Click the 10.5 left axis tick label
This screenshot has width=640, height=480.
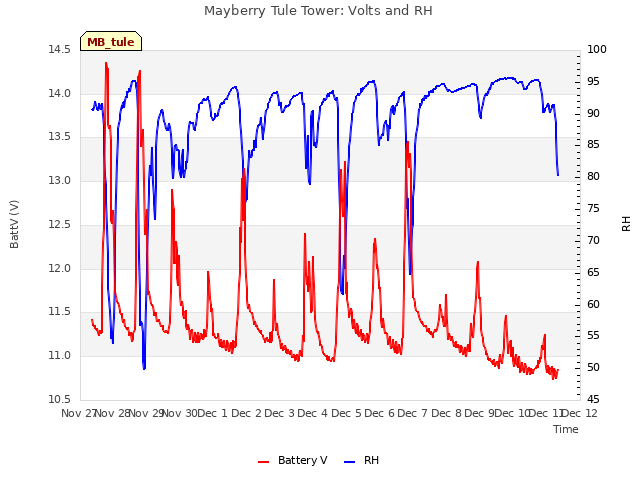tap(59, 399)
